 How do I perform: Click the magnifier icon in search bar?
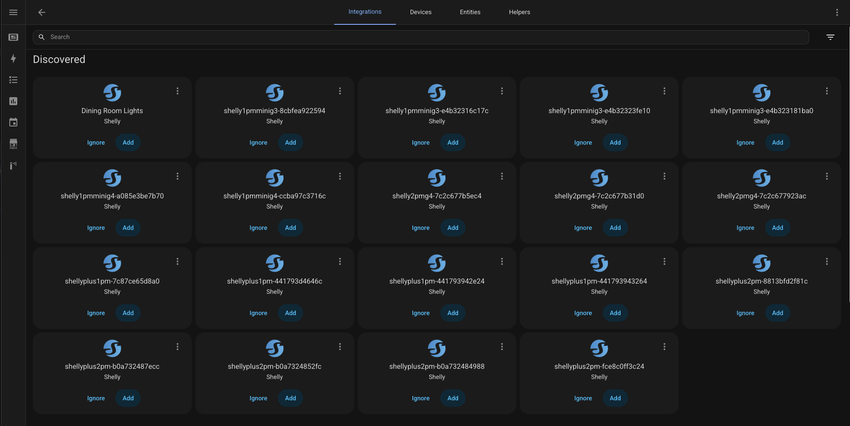(41, 37)
